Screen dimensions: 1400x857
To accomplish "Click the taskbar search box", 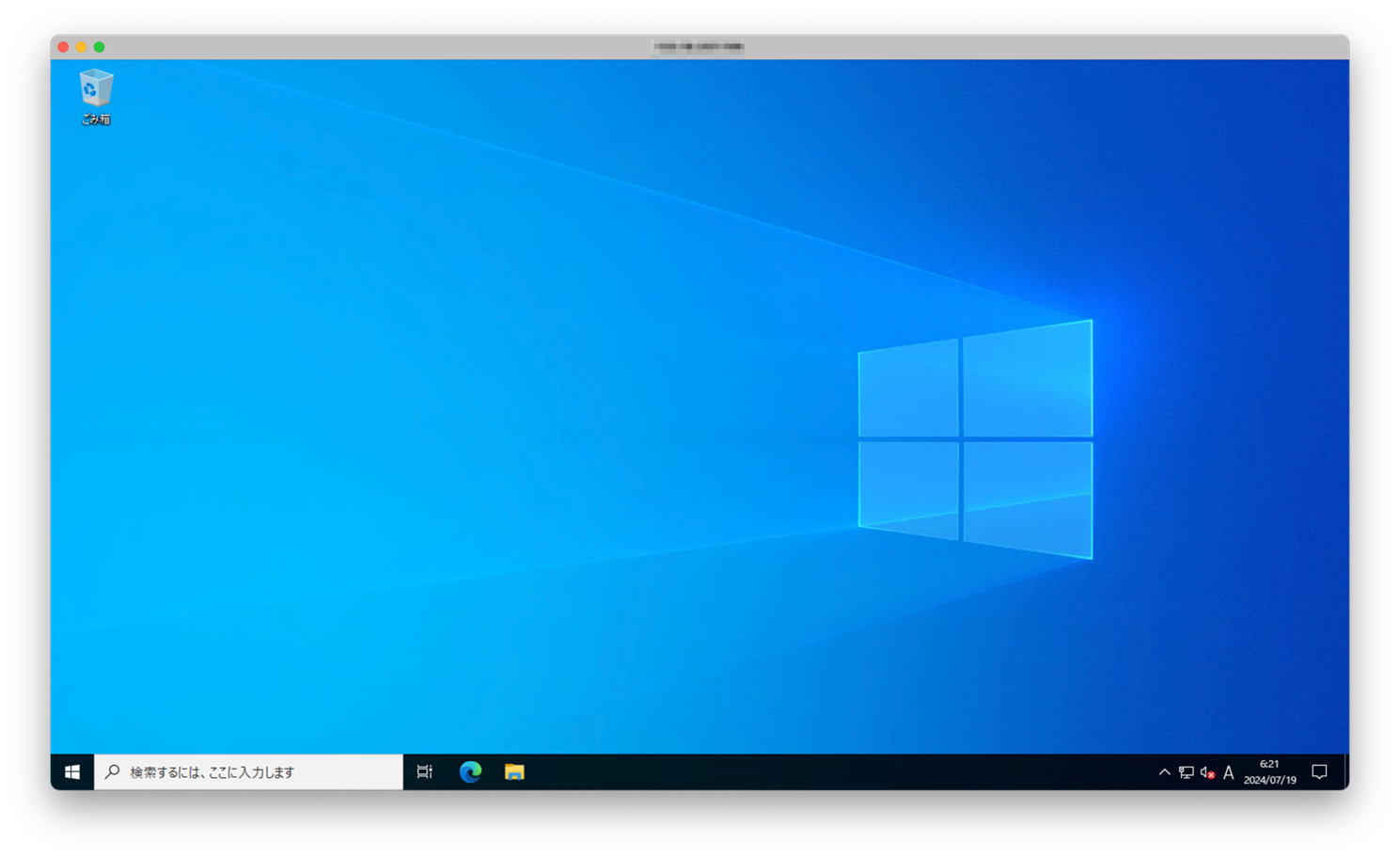I will point(249,772).
